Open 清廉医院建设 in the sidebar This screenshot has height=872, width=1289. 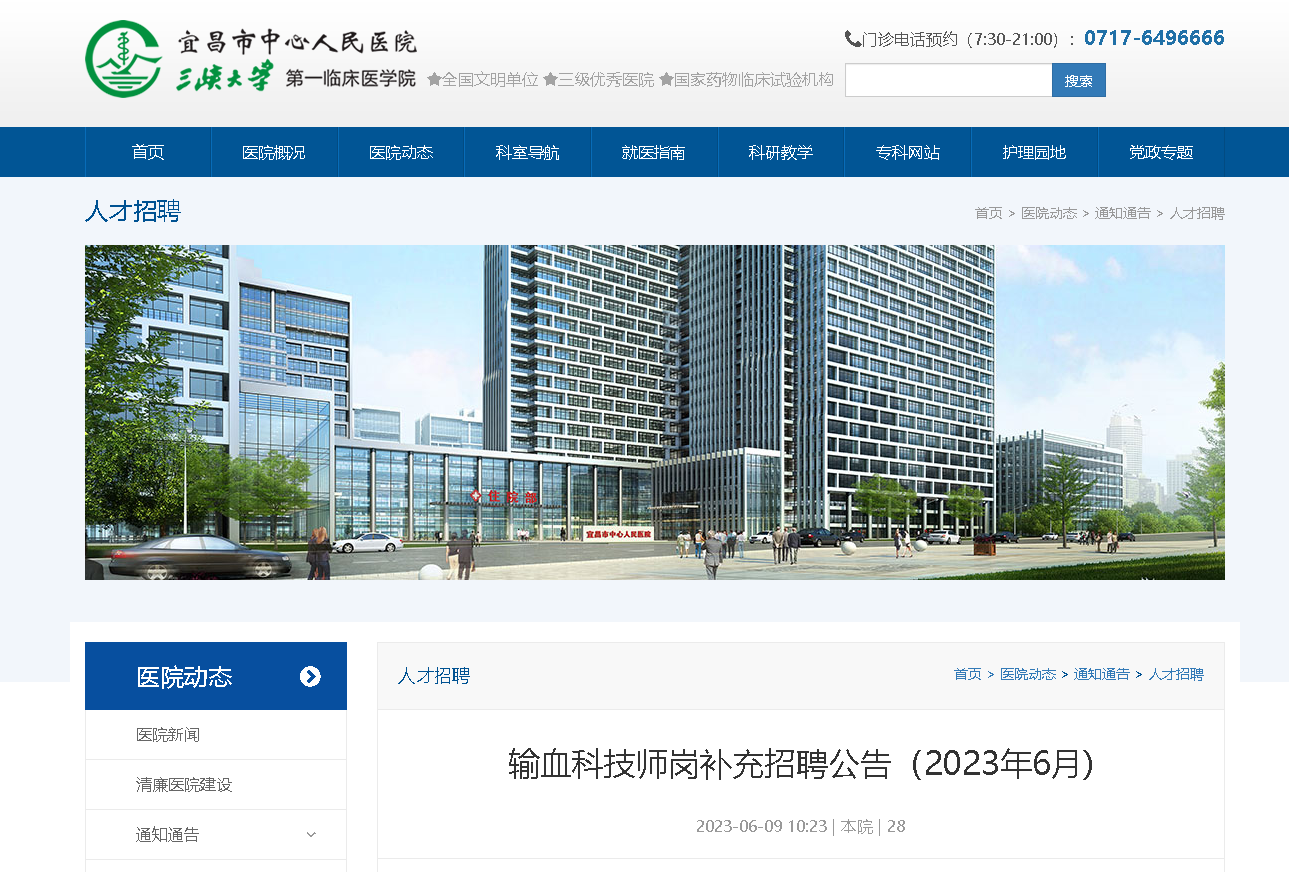click(216, 785)
